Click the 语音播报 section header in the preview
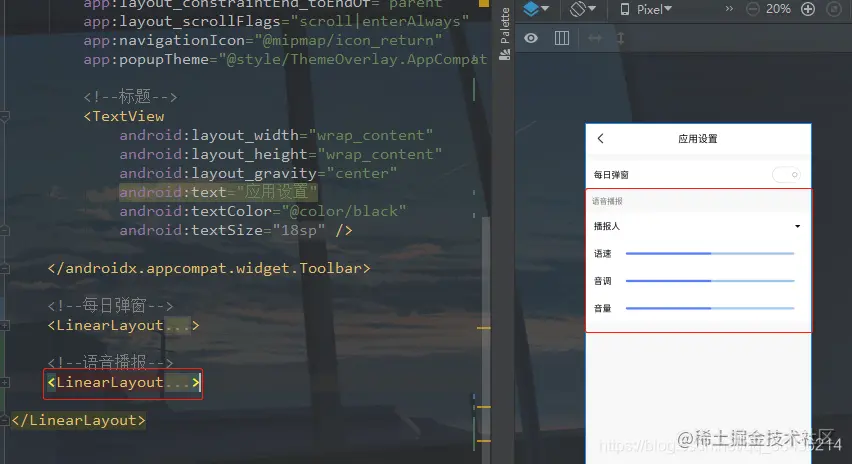This screenshot has width=852, height=464. point(607,201)
